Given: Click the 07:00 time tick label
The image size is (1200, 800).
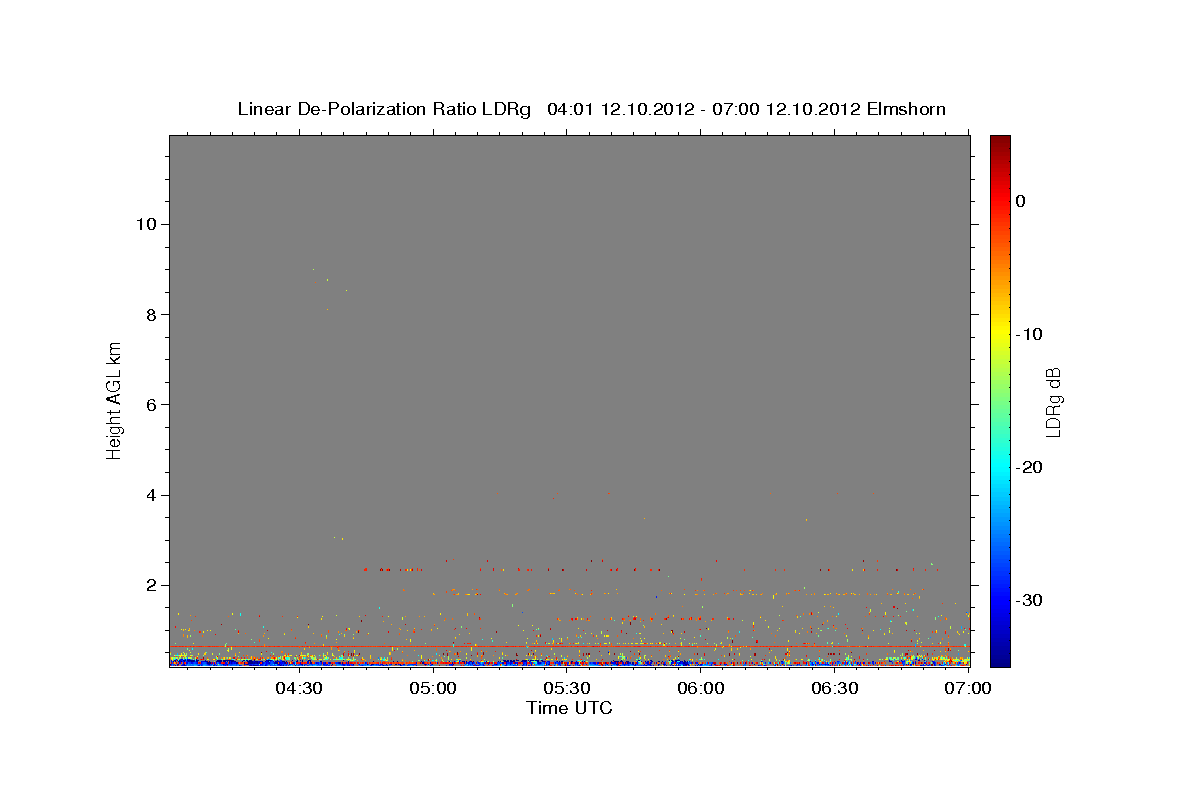Looking at the screenshot, I should click(x=968, y=688).
